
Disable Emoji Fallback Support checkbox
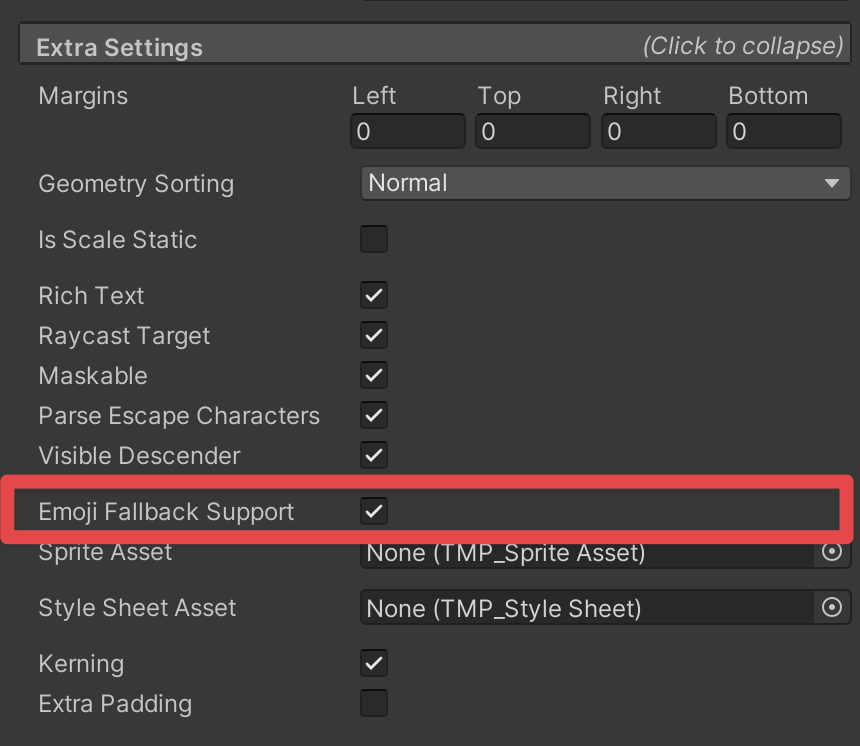[x=374, y=511]
